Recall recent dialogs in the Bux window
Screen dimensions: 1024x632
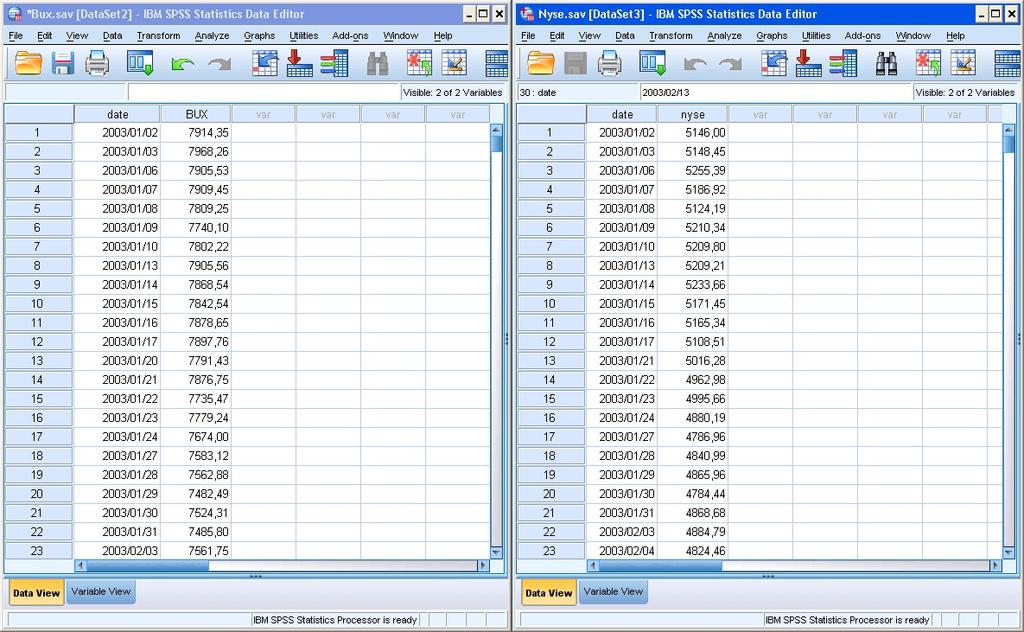point(140,63)
